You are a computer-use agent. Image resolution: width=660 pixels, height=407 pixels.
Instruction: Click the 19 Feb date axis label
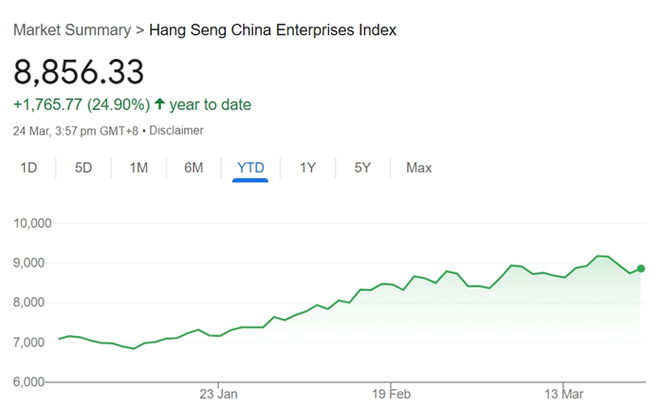391,394
